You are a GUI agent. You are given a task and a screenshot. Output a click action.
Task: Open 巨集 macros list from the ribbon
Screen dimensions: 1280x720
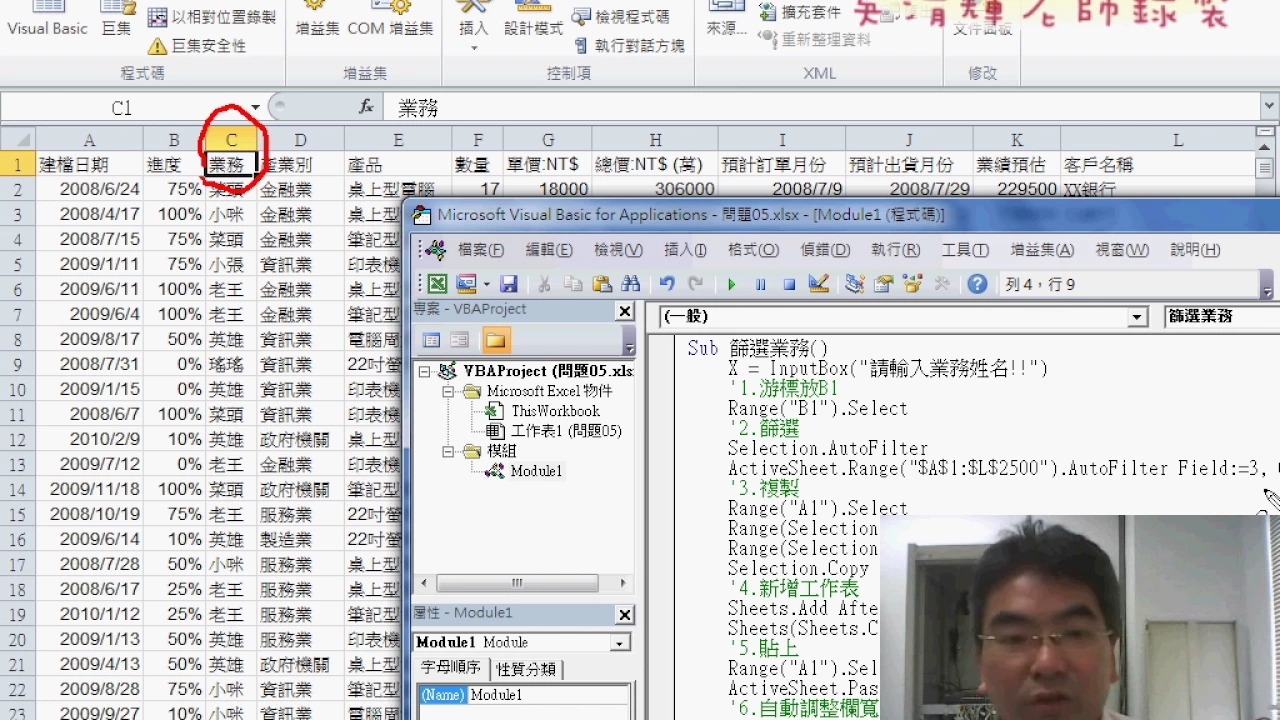[x=116, y=19]
